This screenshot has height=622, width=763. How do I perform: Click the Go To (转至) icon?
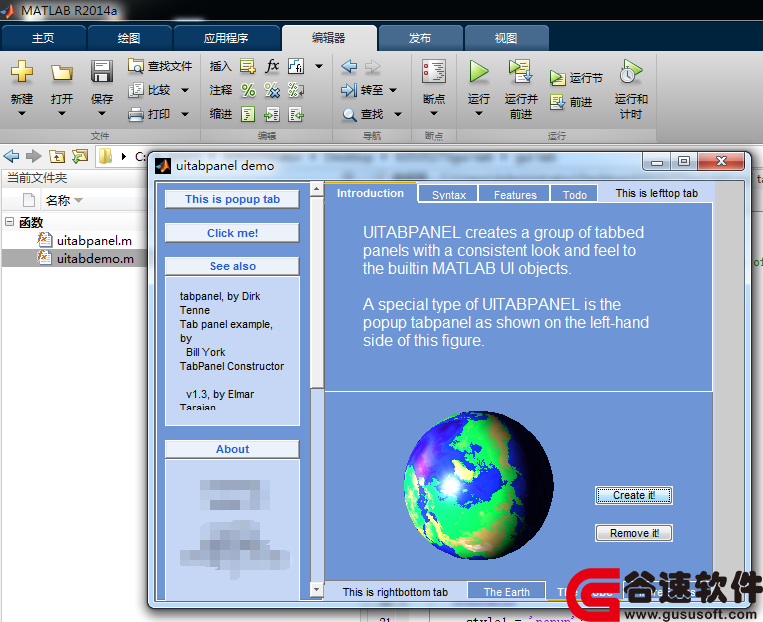tap(349, 90)
